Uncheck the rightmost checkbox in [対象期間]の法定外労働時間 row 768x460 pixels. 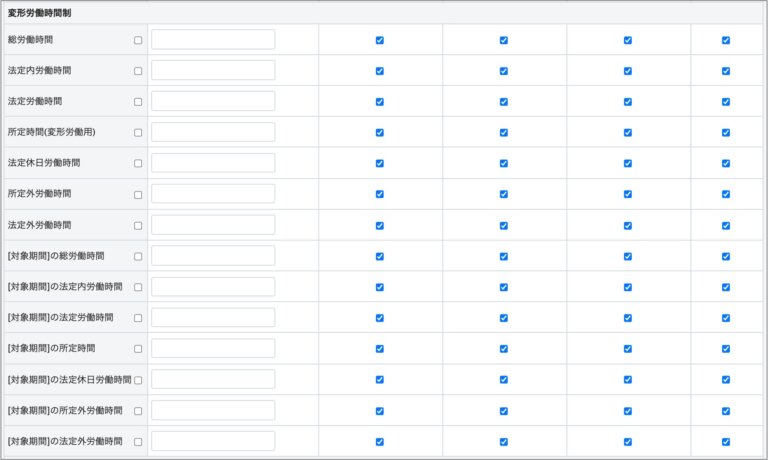tap(726, 441)
